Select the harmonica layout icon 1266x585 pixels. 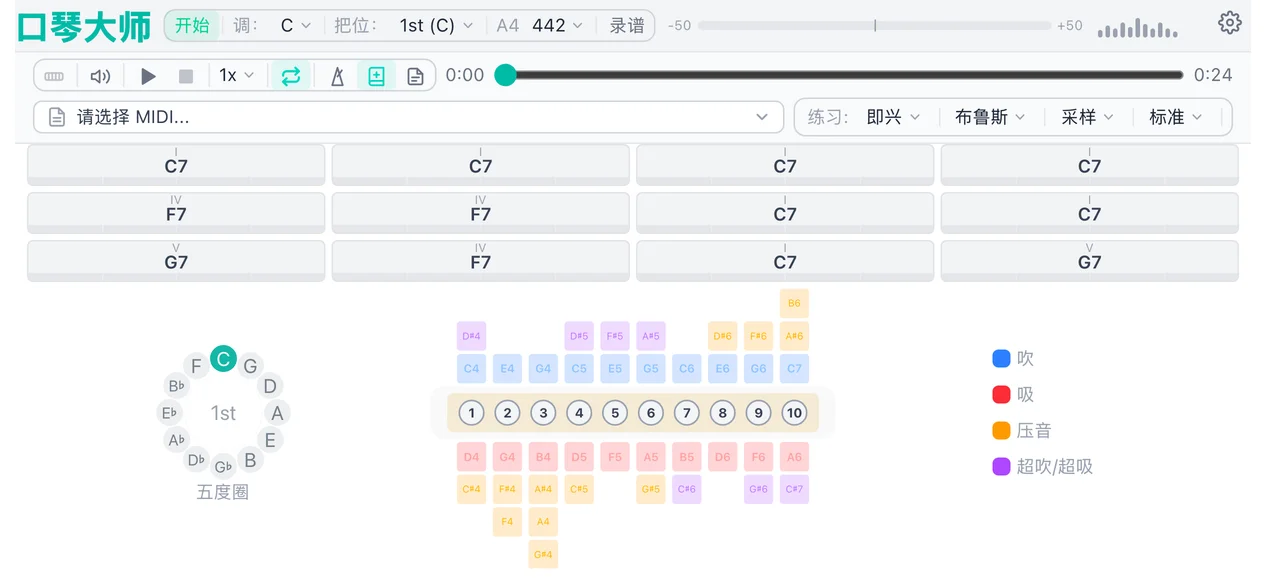54,75
